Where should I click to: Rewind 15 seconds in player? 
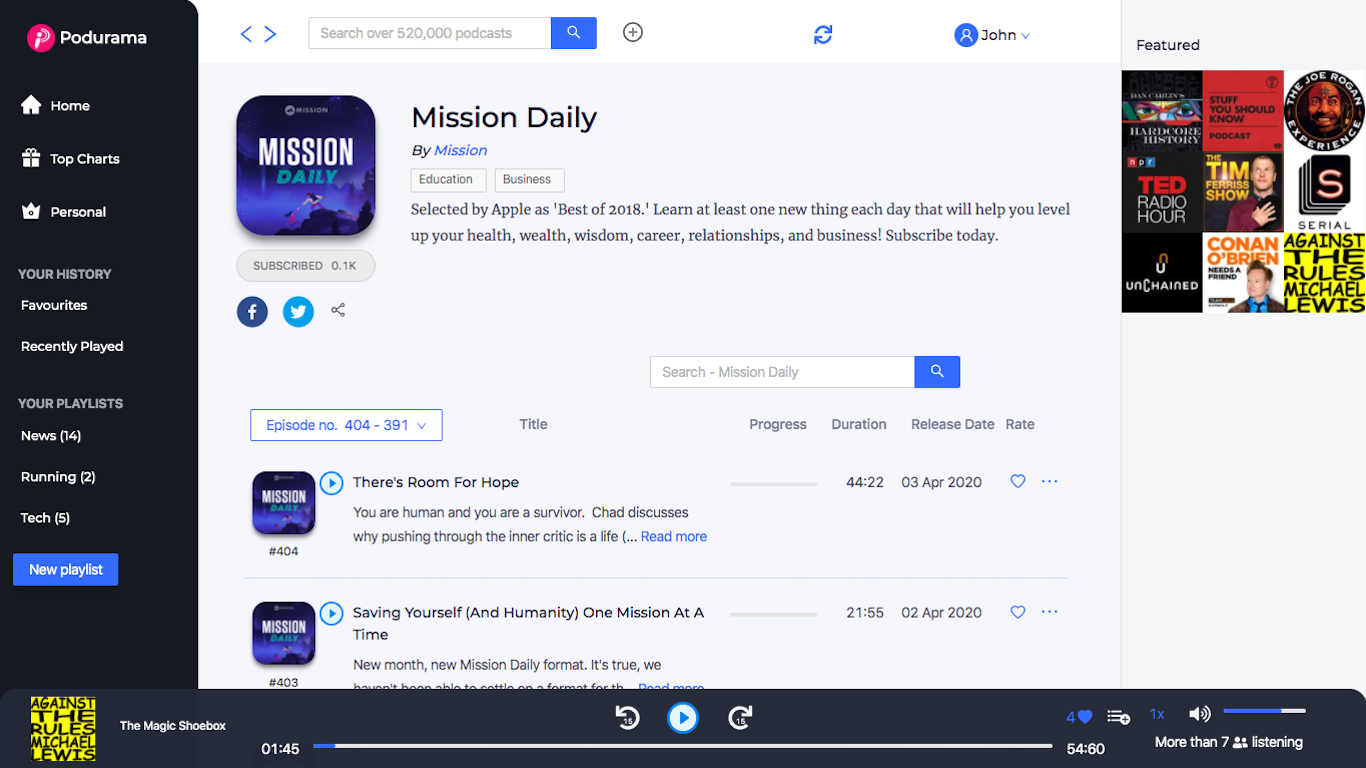pyautogui.click(x=627, y=717)
